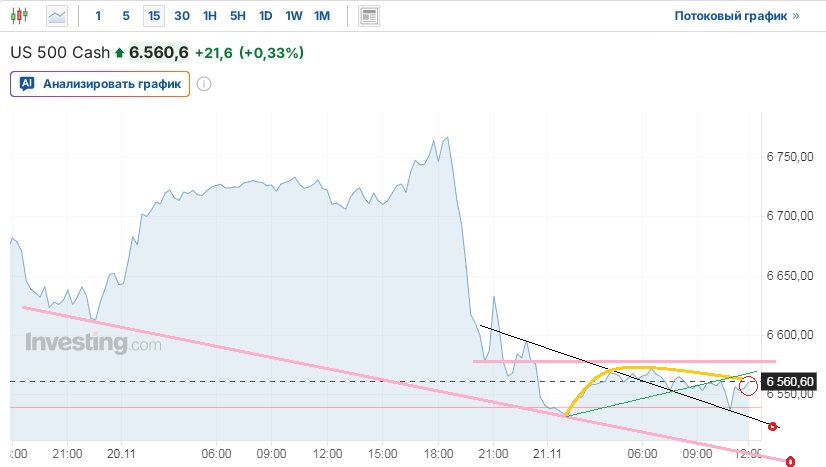Switch to the 1H interval
Screen dimensions: 826x467
(209, 16)
